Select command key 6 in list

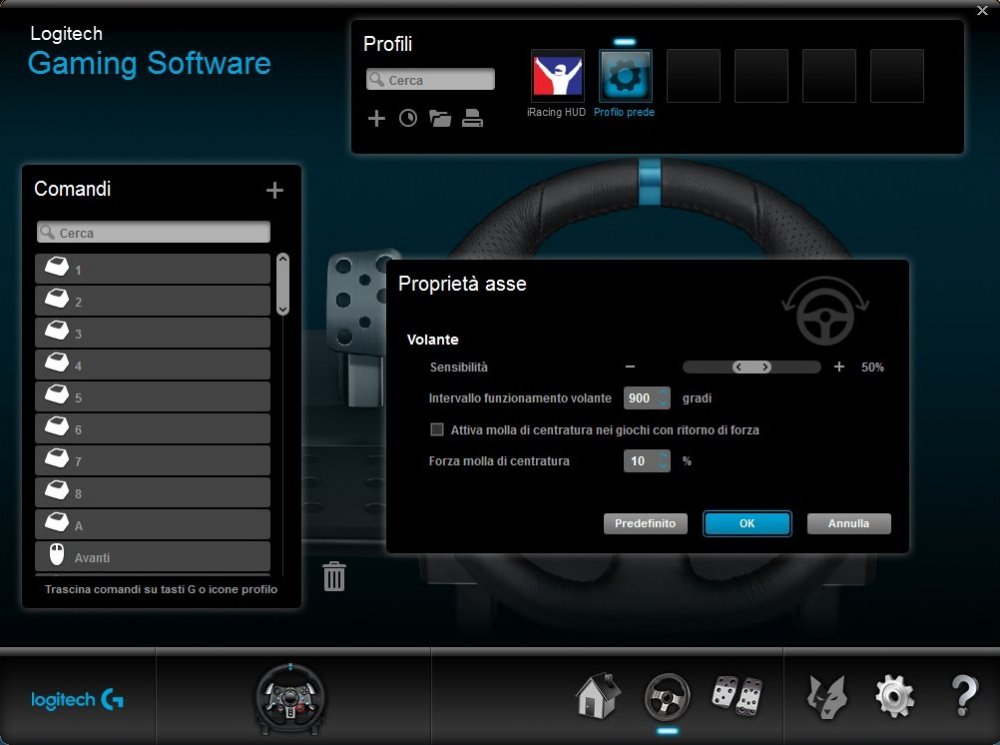point(153,428)
